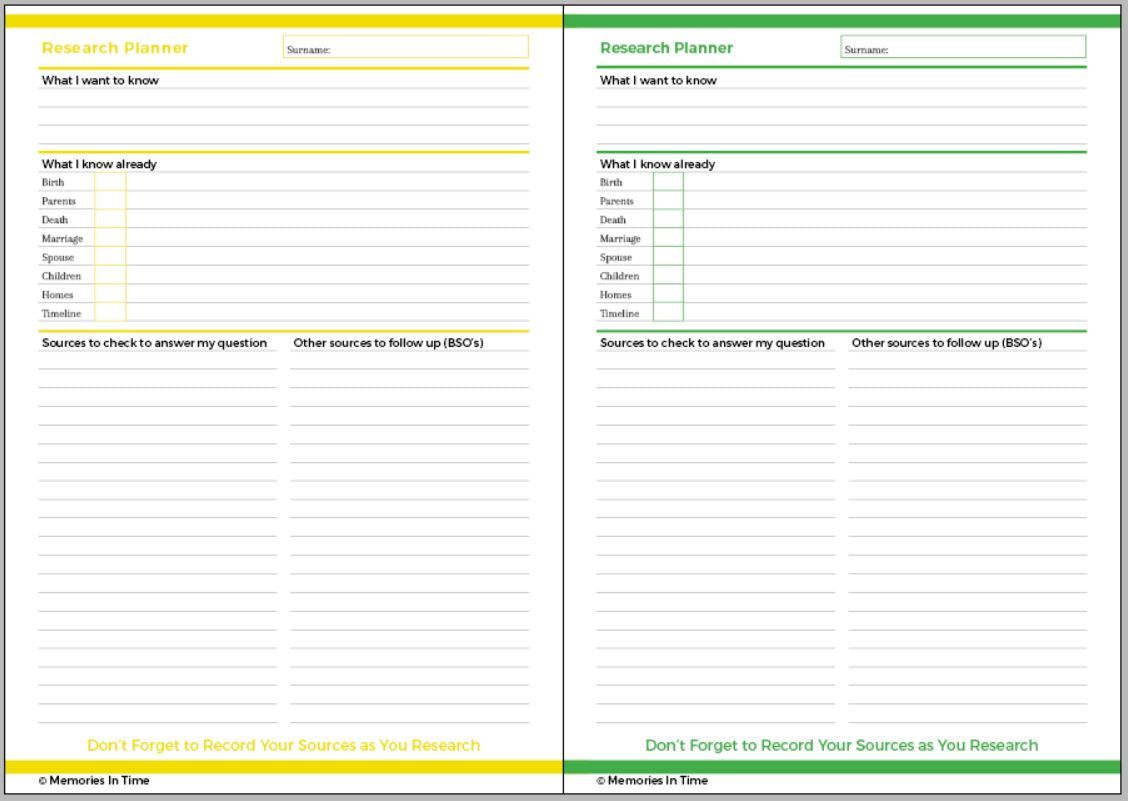Click the "Children" label on the yellow page
This screenshot has width=1128, height=801.
coord(61,276)
